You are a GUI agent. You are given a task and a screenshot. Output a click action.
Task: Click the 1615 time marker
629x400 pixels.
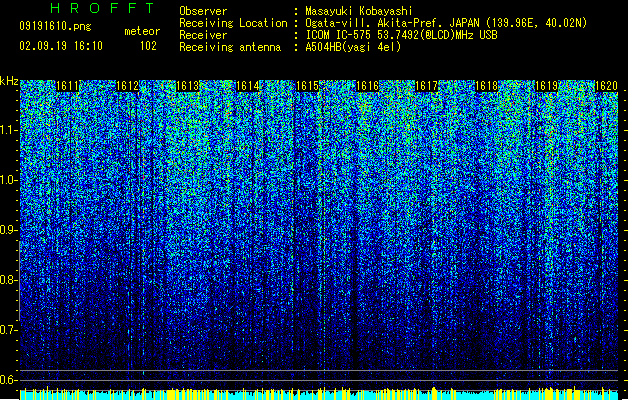[307, 86]
